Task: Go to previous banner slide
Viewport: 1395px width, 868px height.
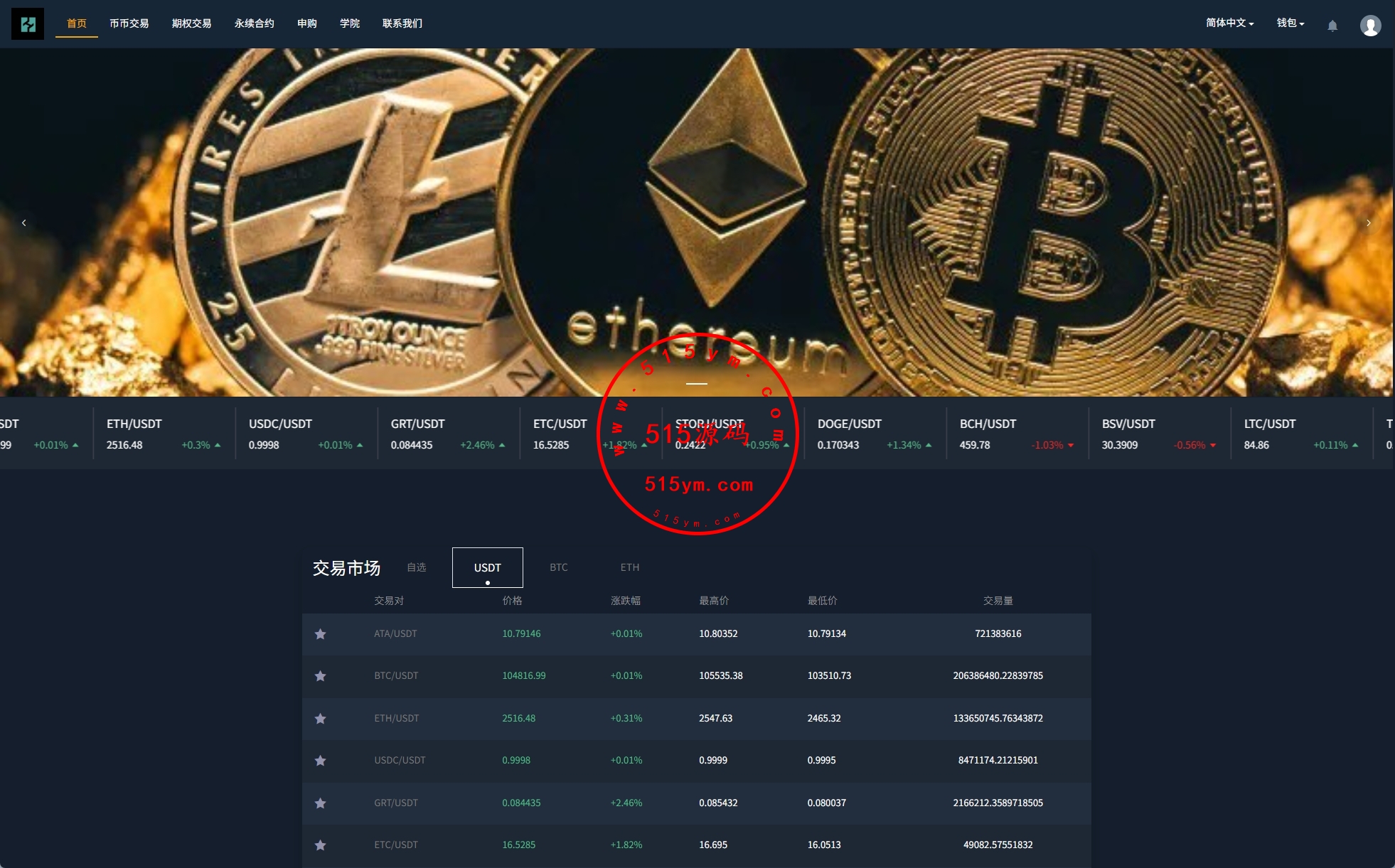Action: click(x=24, y=223)
